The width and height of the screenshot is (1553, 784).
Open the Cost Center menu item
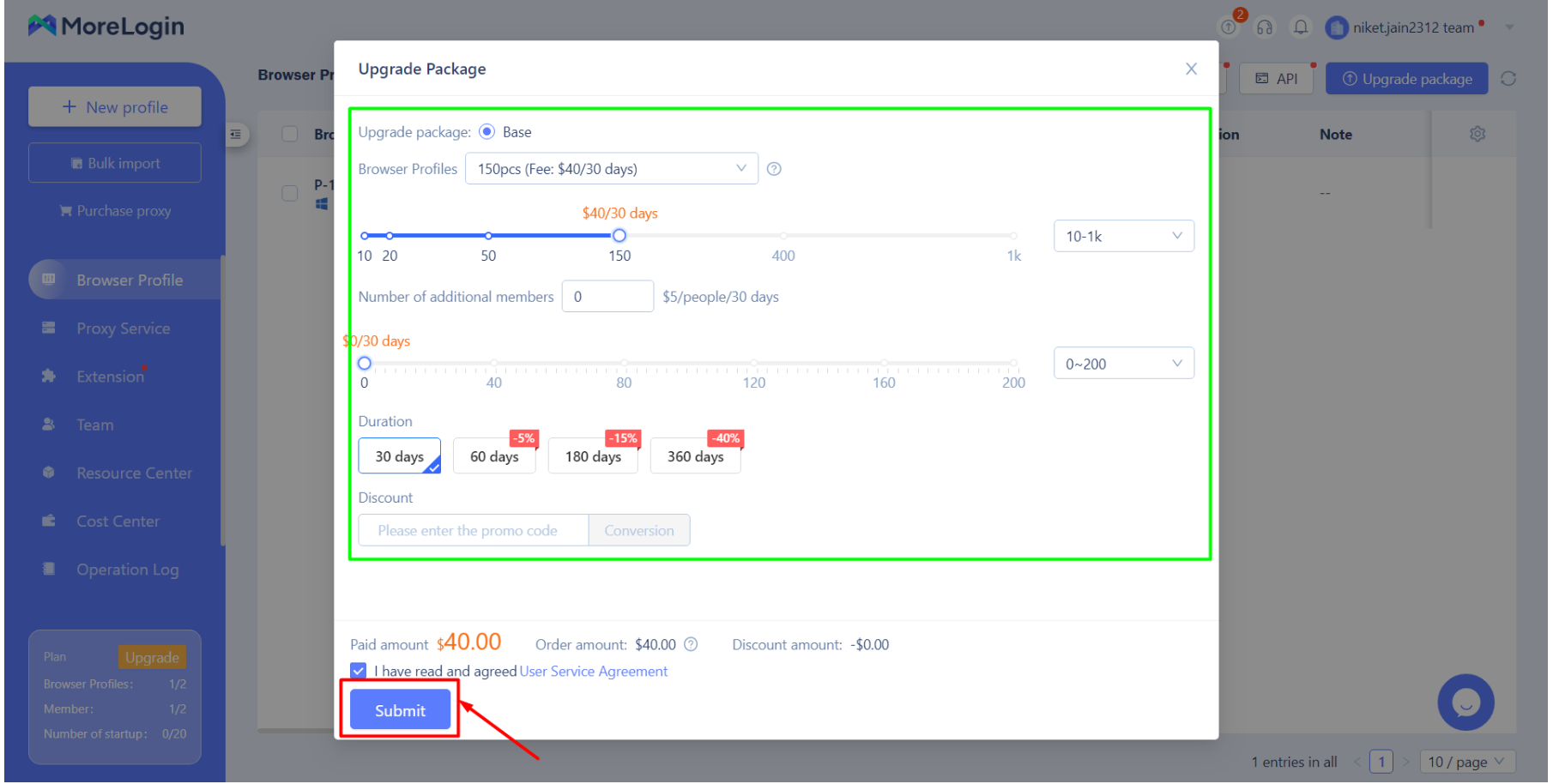(x=118, y=522)
